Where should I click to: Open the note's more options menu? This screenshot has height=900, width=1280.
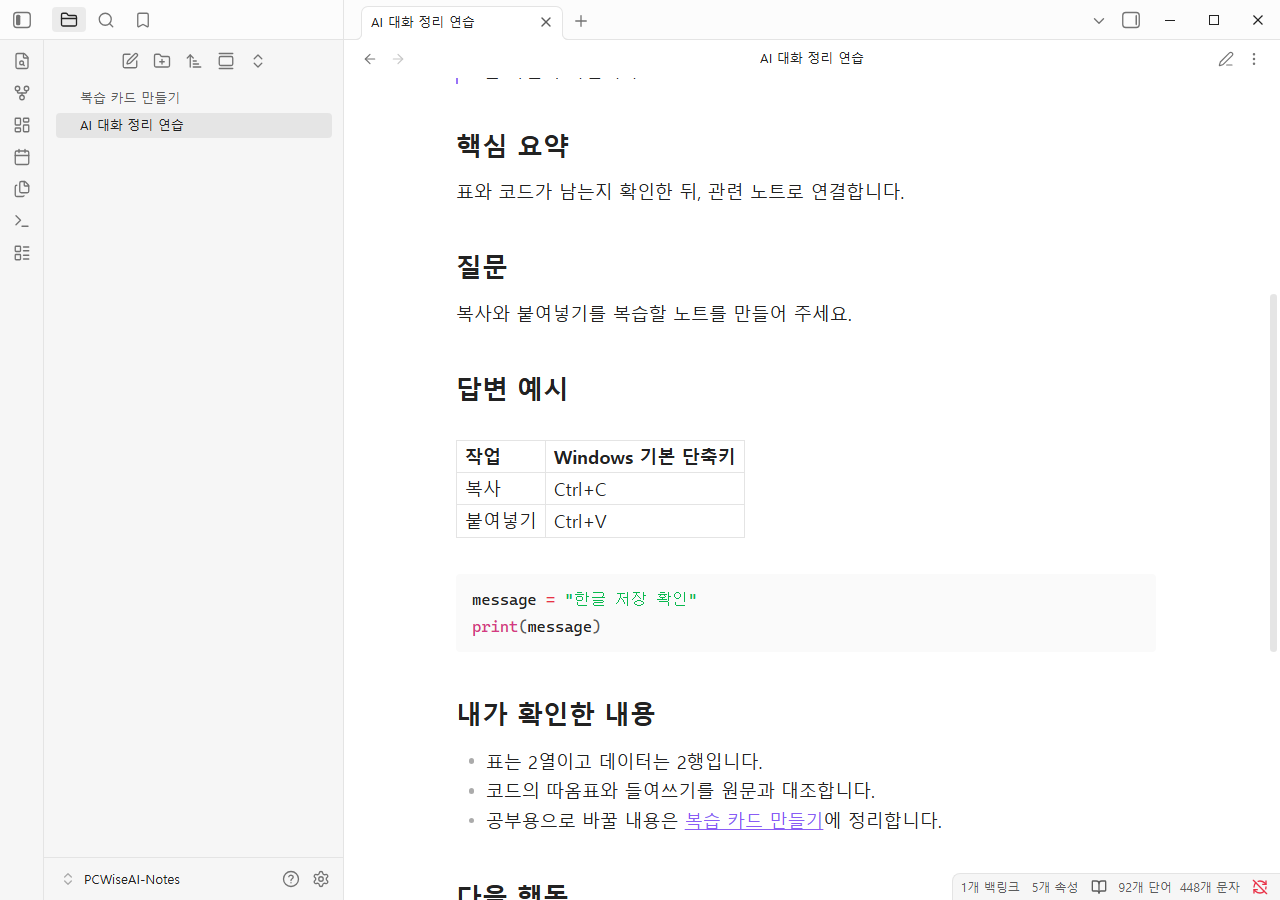[1254, 59]
